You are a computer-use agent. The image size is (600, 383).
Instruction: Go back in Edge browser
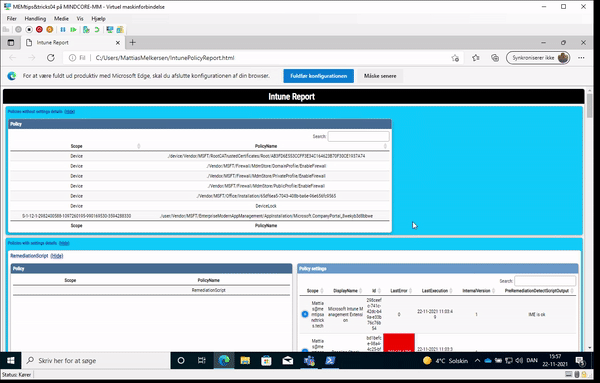[x=13, y=58]
